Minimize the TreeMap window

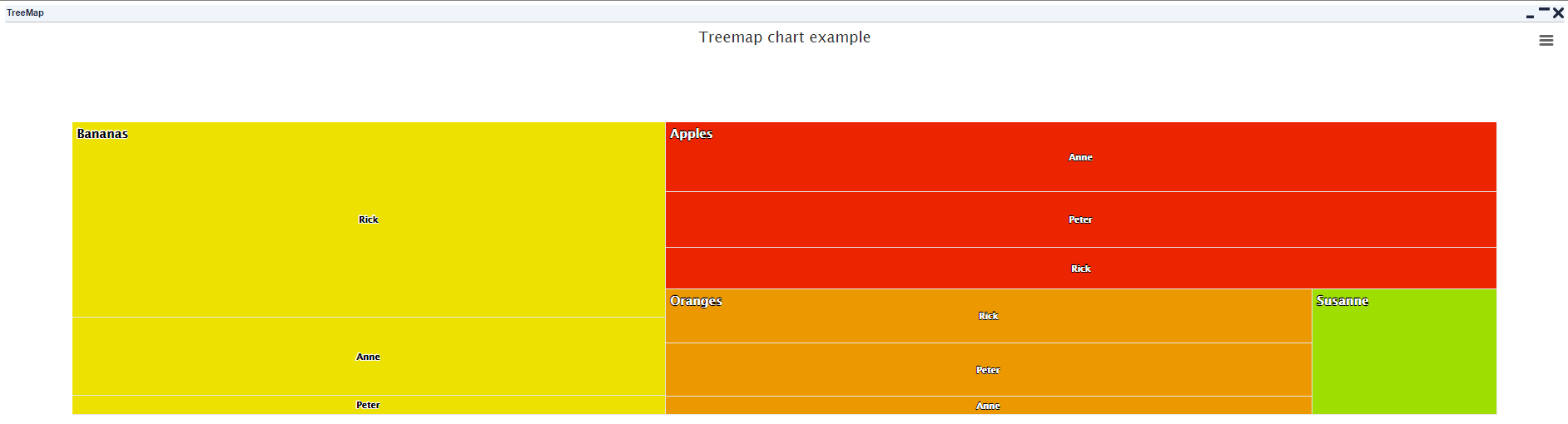(1530, 16)
